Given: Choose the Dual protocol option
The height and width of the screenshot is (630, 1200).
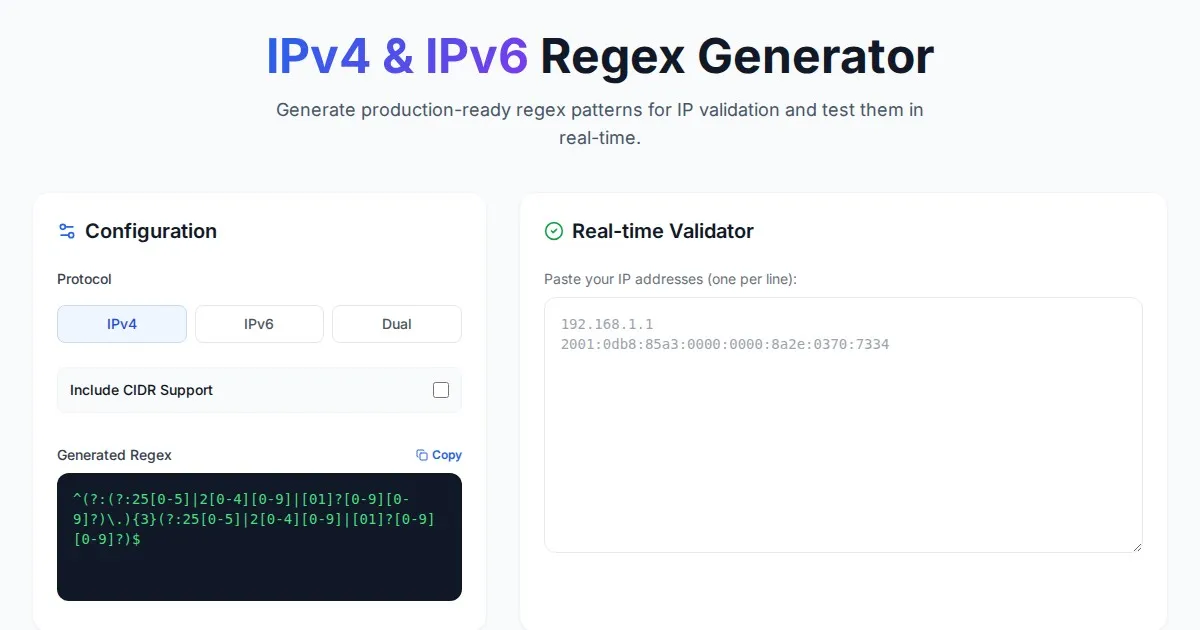Looking at the screenshot, I should [397, 324].
